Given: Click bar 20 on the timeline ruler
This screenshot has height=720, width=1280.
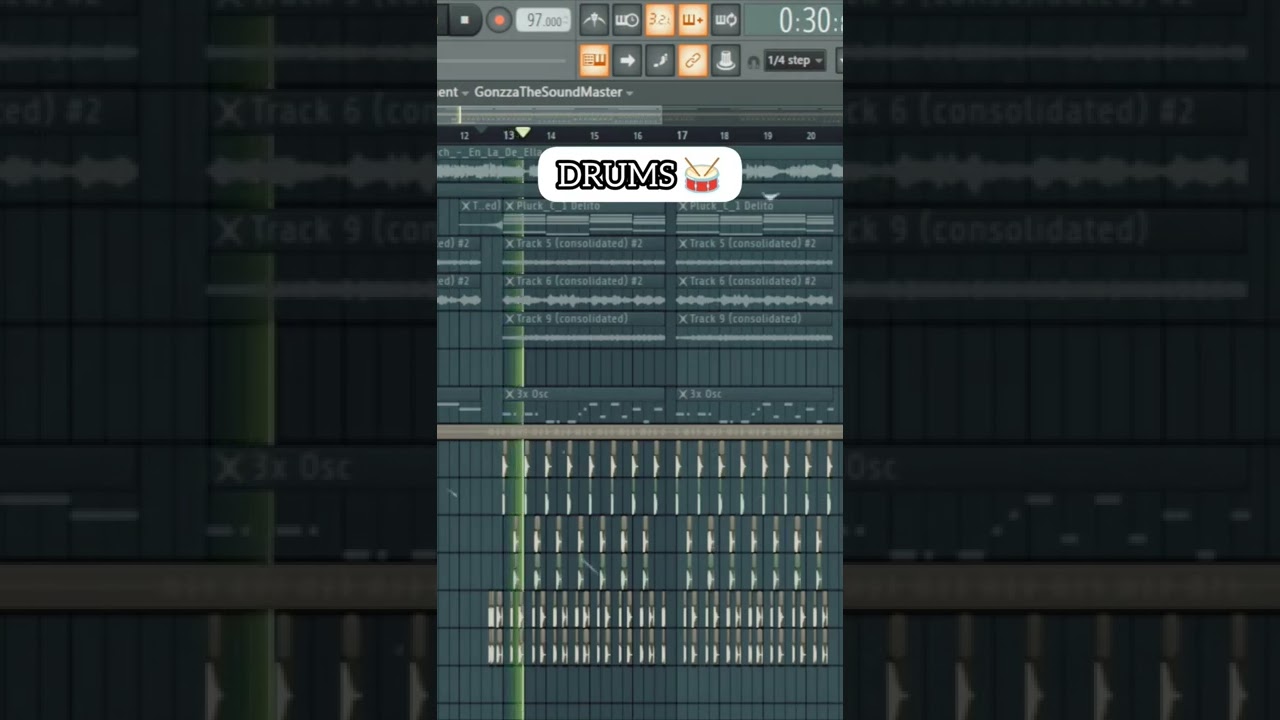Looking at the screenshot, I should [x=811, y=136].
